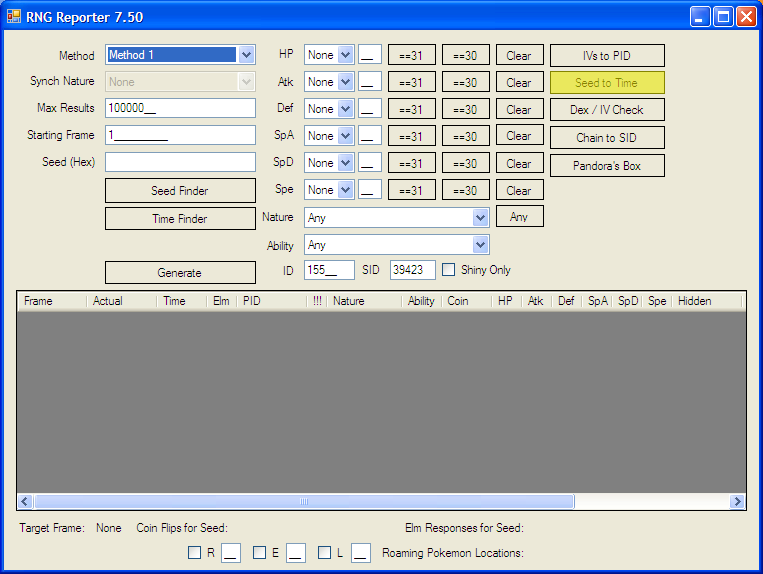The height and width of the screenshot is (574, 763).
Task: Click the IVs to PID button
Action: 607,56
